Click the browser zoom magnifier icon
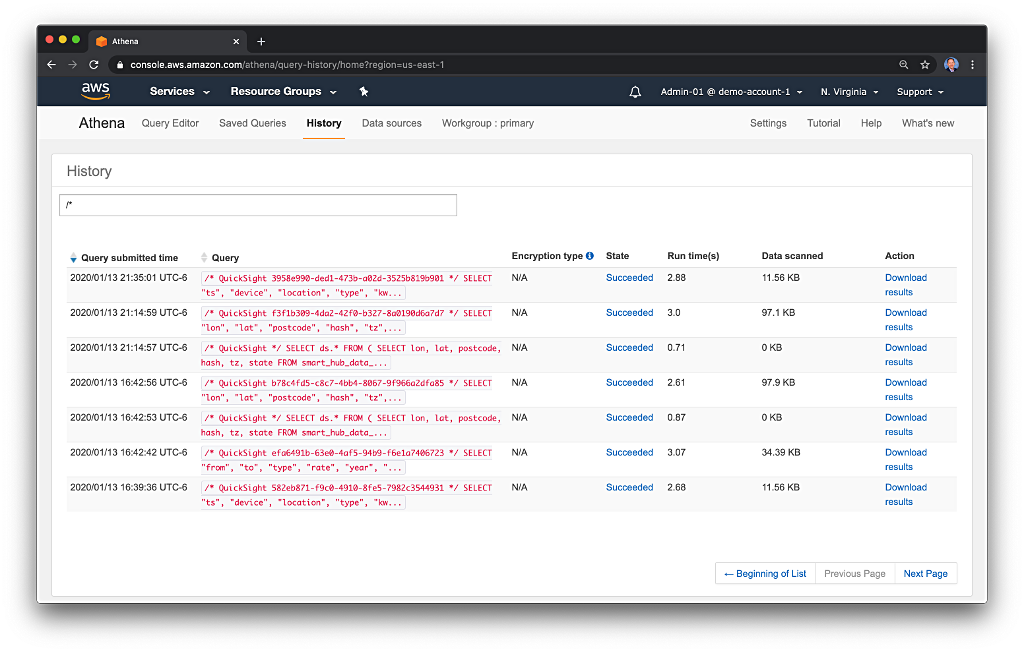The height and width of the screenshot is (652, 1024). coord(904,65)
